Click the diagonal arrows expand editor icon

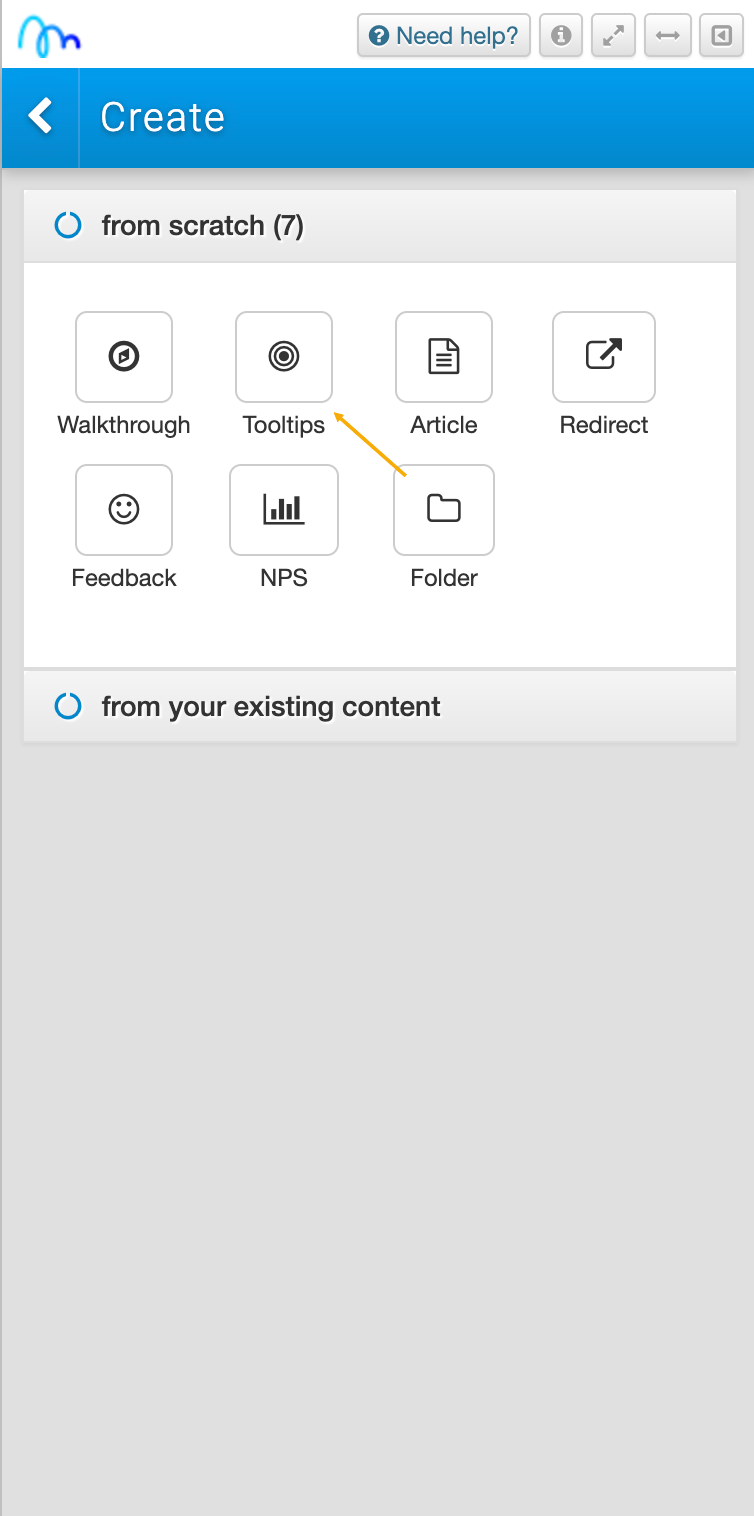click(x=614, y=36)
